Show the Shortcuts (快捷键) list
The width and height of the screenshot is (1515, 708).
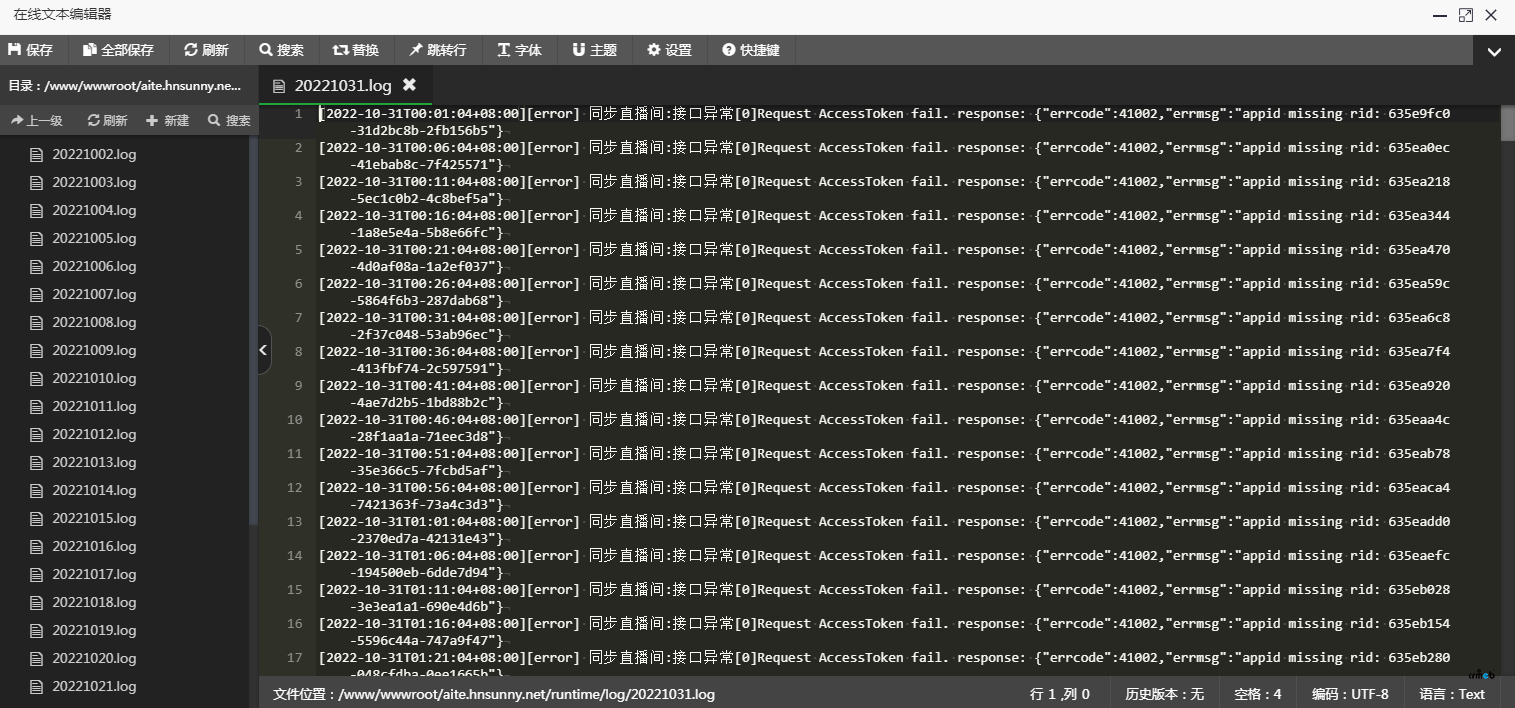[x=751, y=50]
